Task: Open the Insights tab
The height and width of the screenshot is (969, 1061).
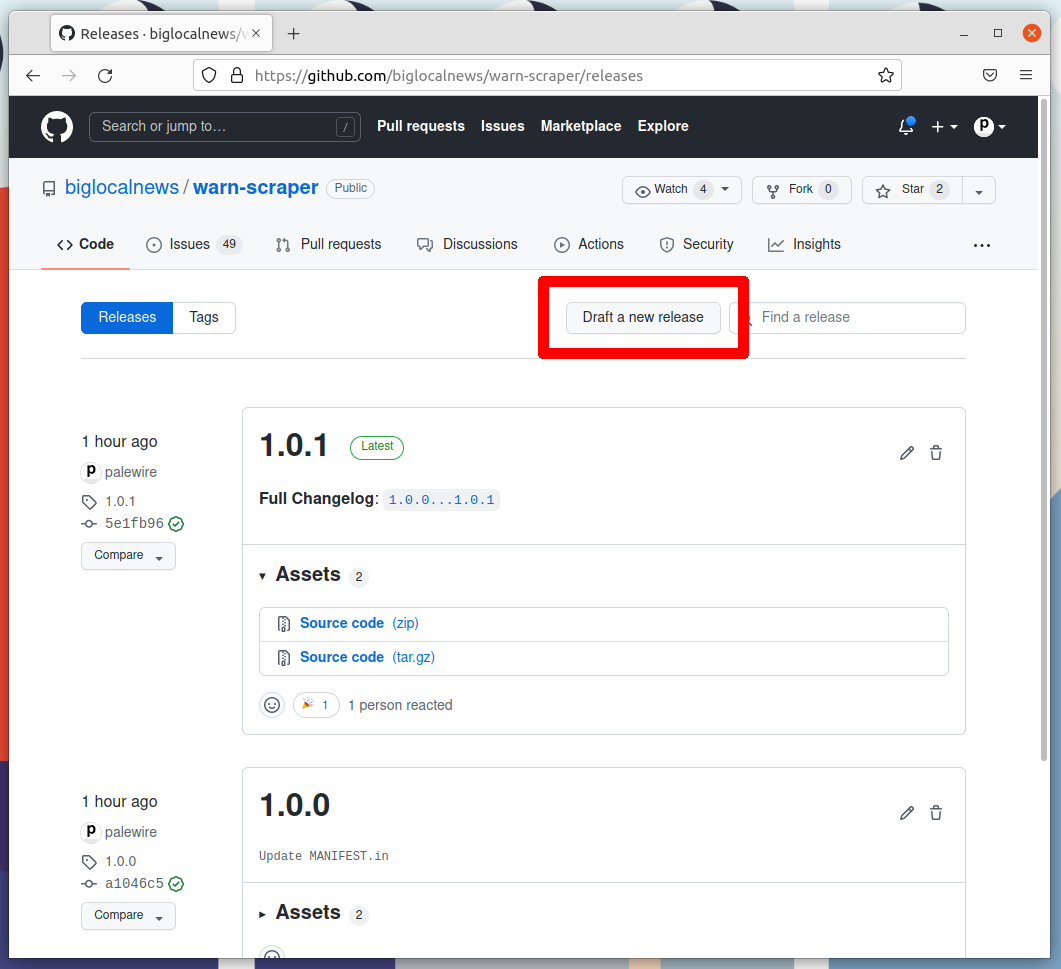Action: pos(804,244)
